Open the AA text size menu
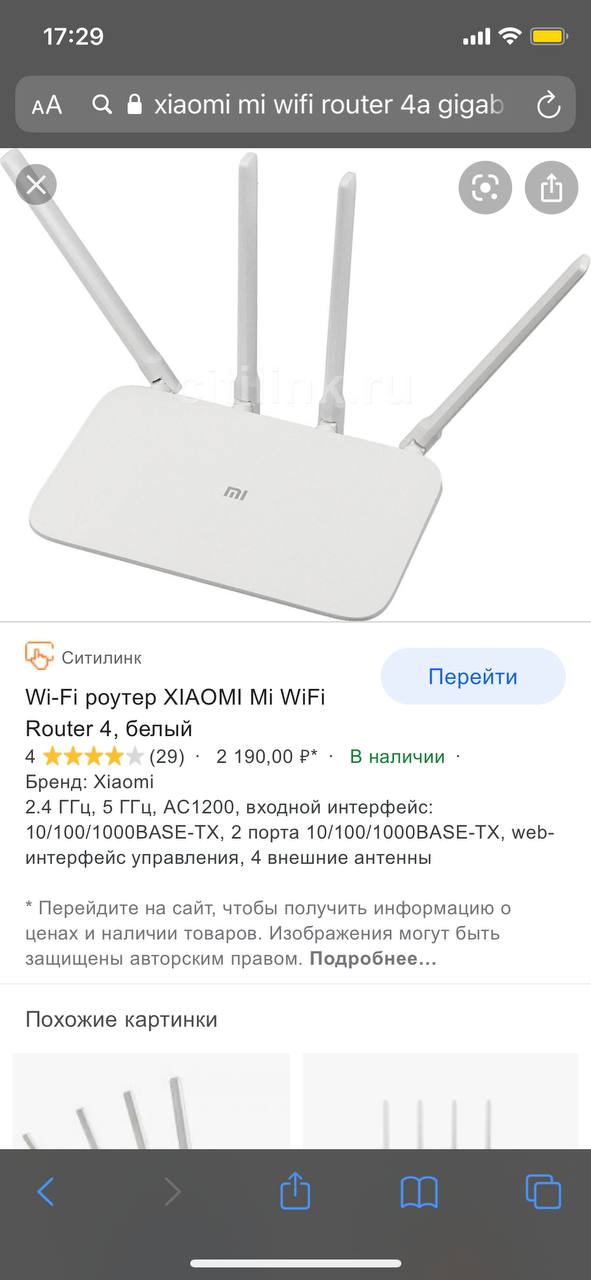This screenshot has height=1280, width=591. (47, 105)
